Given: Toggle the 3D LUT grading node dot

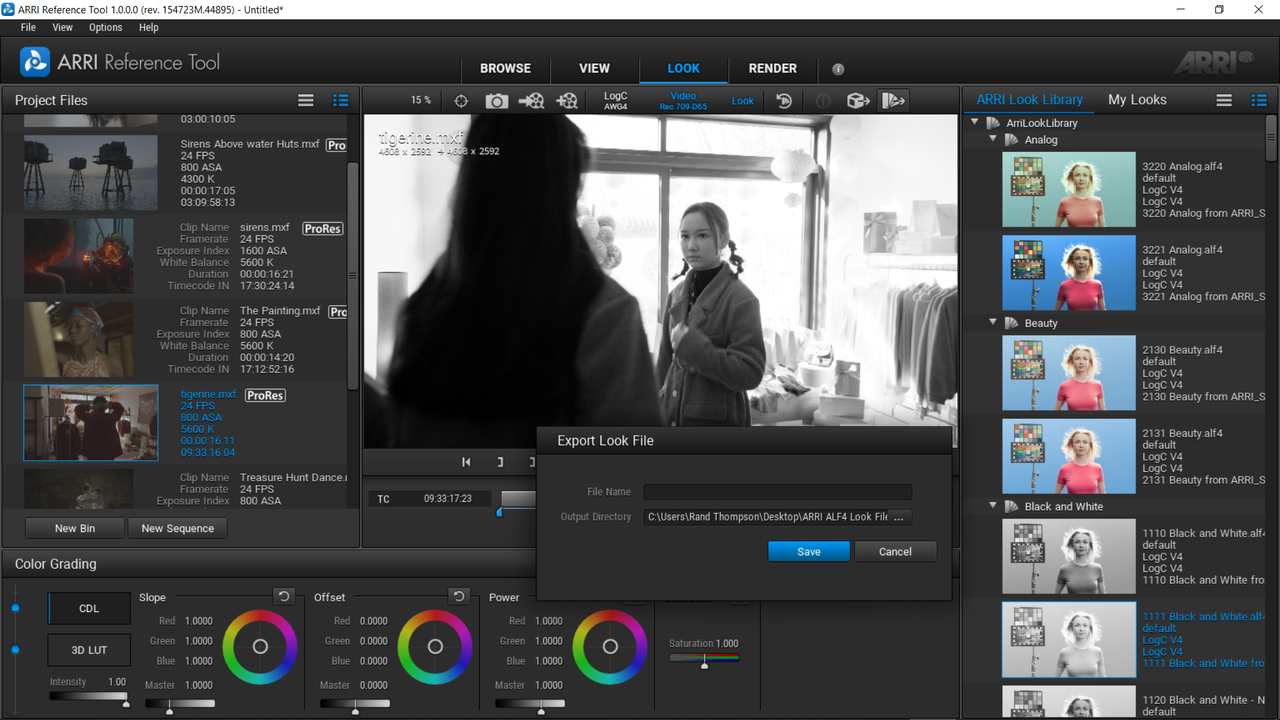Looking at the screenshot, I should coord(15,649).
